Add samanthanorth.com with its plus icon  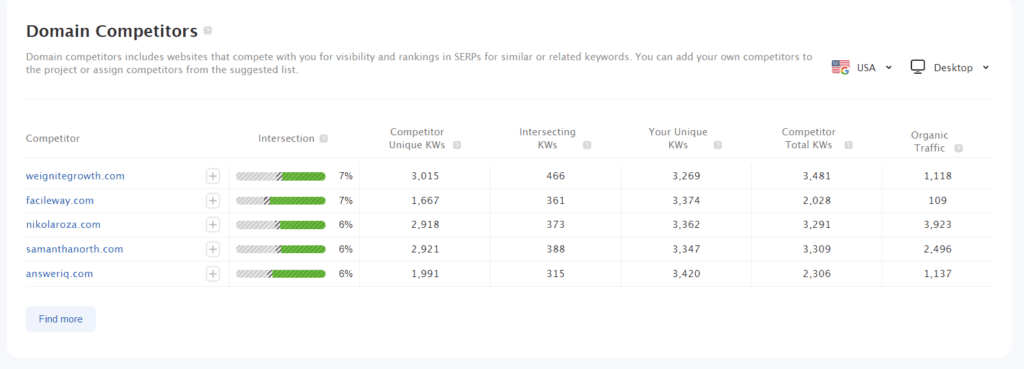[213, 249]
